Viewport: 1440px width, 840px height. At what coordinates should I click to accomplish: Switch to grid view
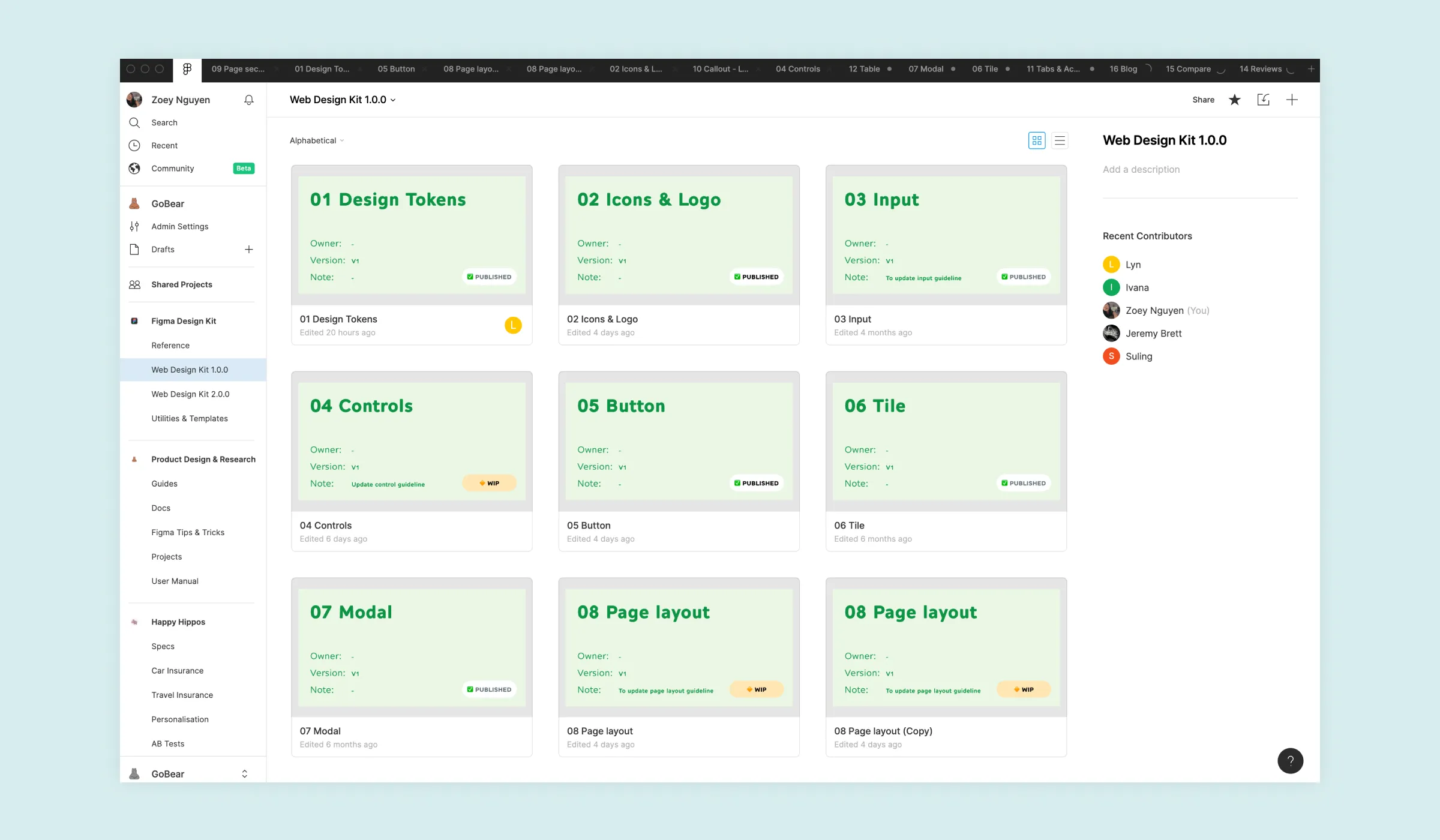1037,140
